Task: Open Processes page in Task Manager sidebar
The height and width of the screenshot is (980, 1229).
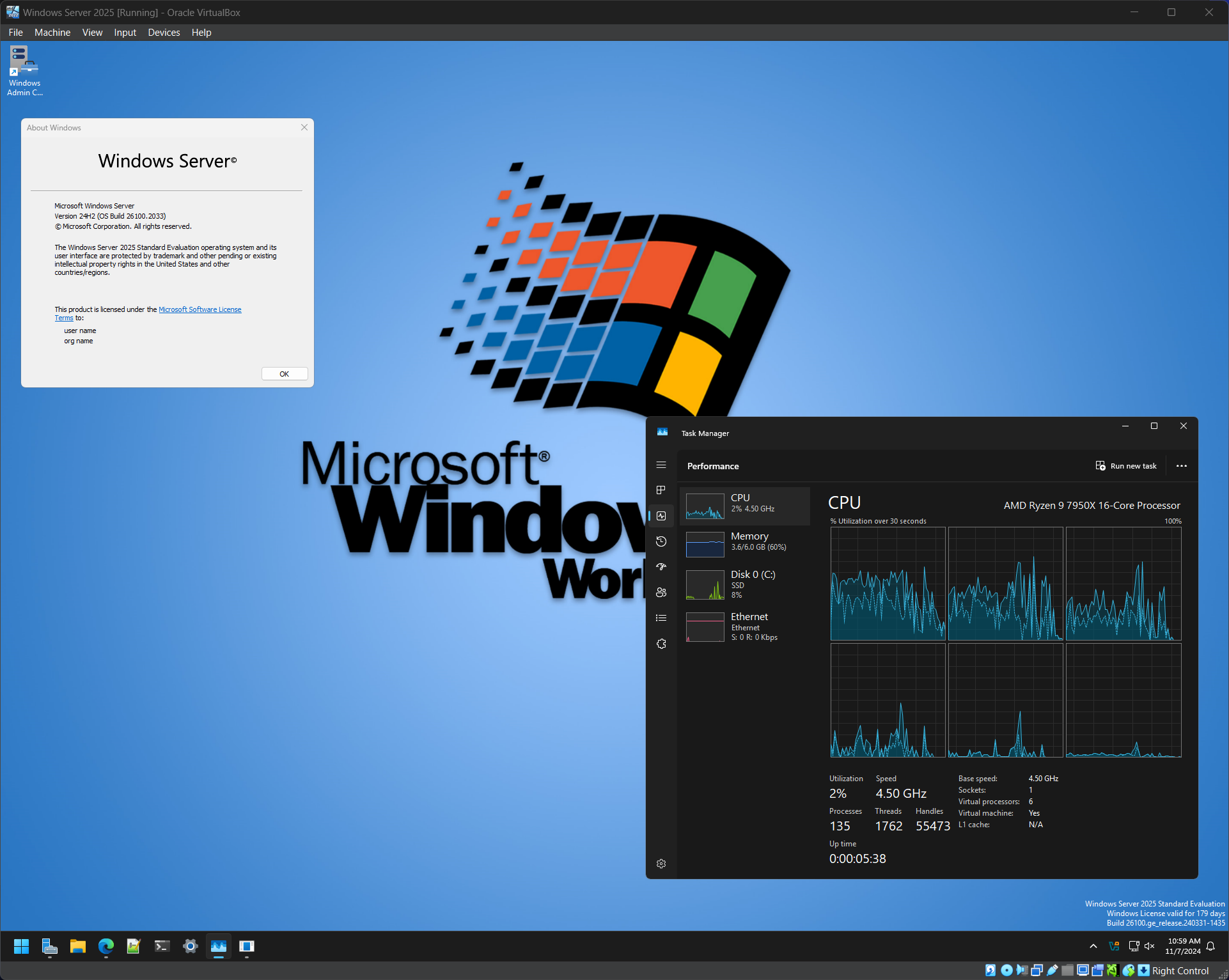Action: pos(661,490)
